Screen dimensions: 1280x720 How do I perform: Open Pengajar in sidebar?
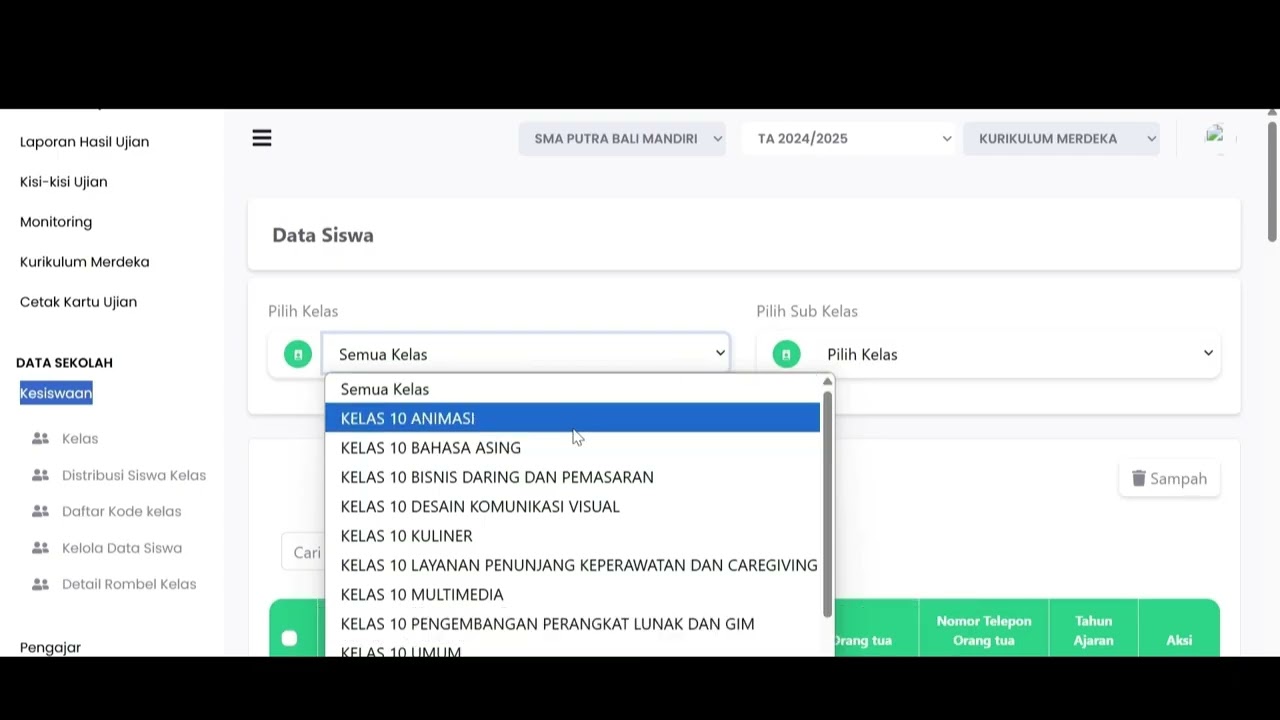(50, 647)
